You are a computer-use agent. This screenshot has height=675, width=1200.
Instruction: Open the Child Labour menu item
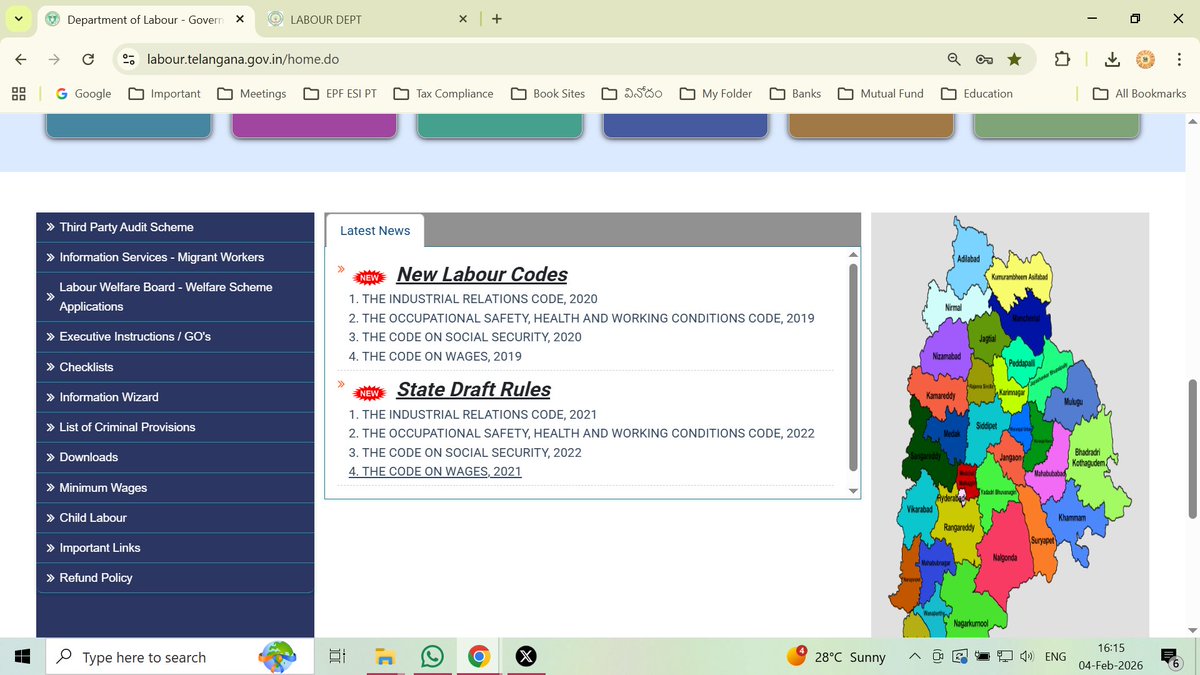click(x=175, y=518)
